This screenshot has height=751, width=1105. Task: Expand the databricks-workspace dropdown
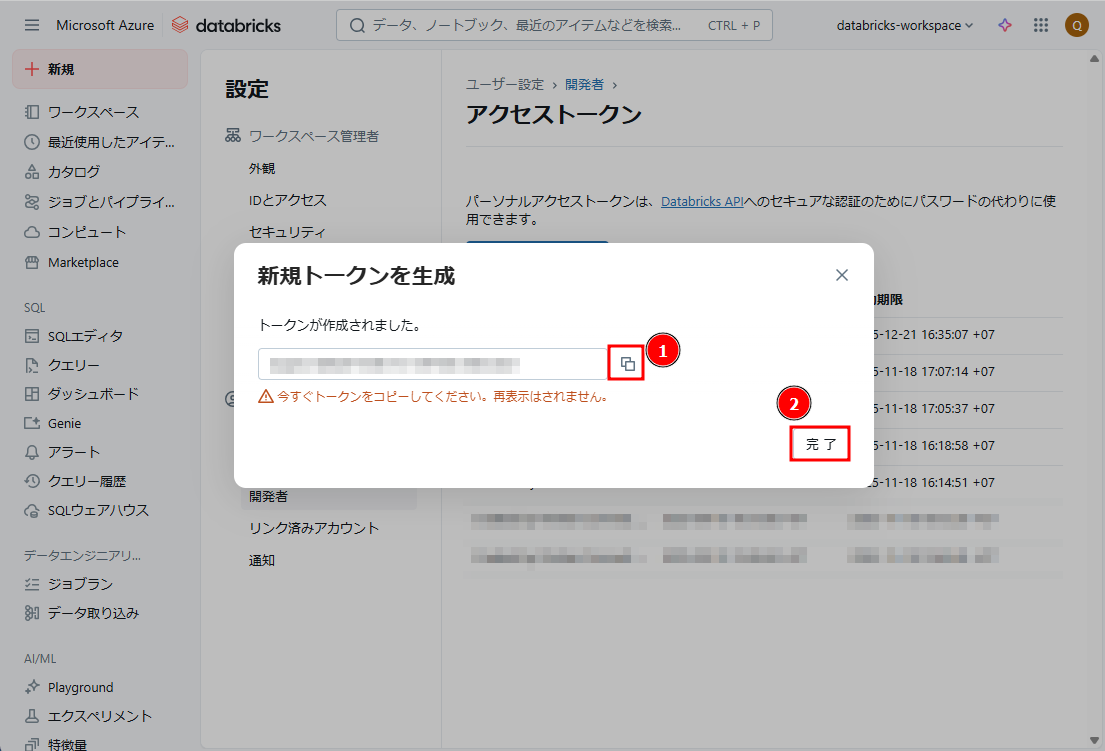tap(904, 25)
